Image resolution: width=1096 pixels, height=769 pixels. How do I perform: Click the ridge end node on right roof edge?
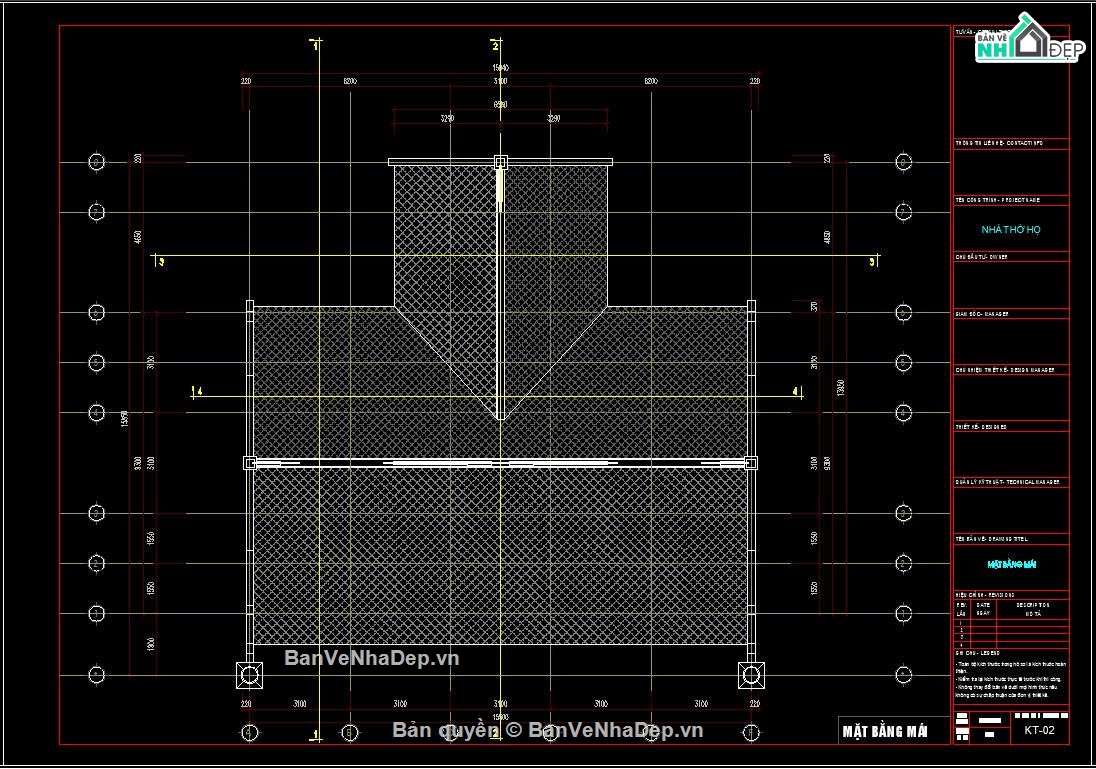(751, 463)
